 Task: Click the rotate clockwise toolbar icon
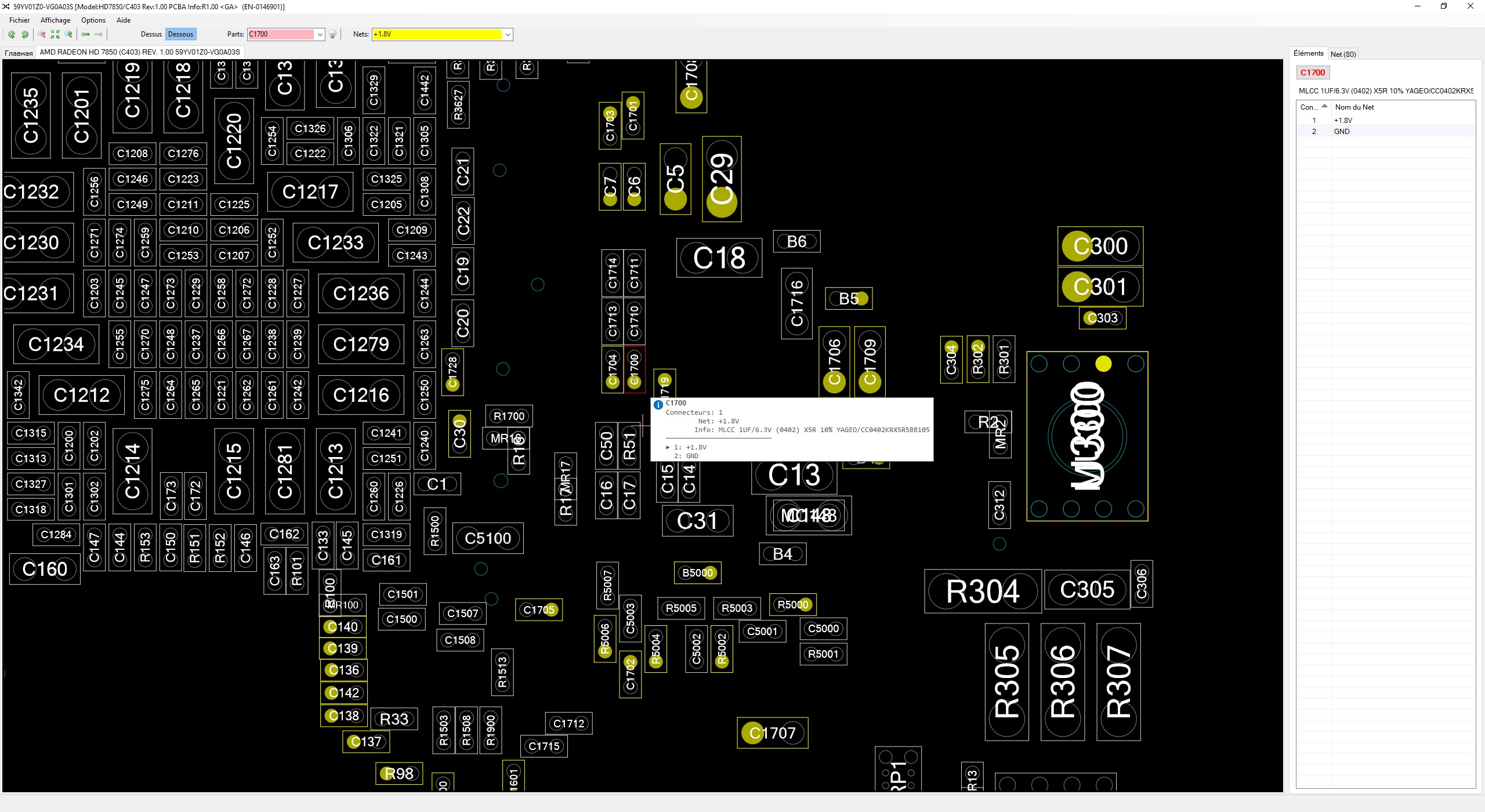[25, 35]
